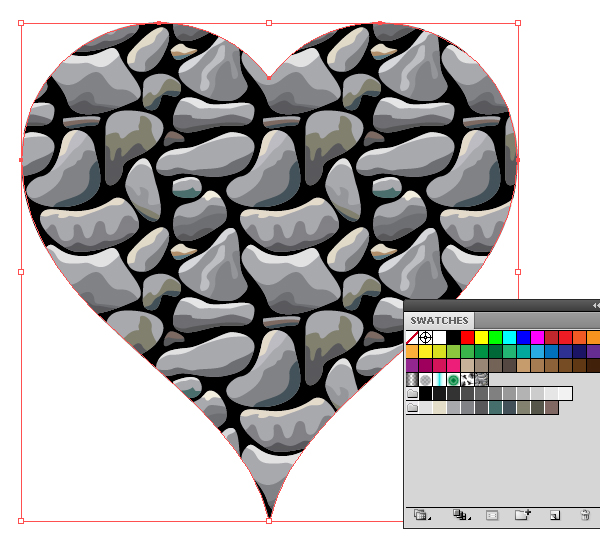600x560 pixels.
Task: Select the olive gray swatch in stone group
Action: coord(523,407)
